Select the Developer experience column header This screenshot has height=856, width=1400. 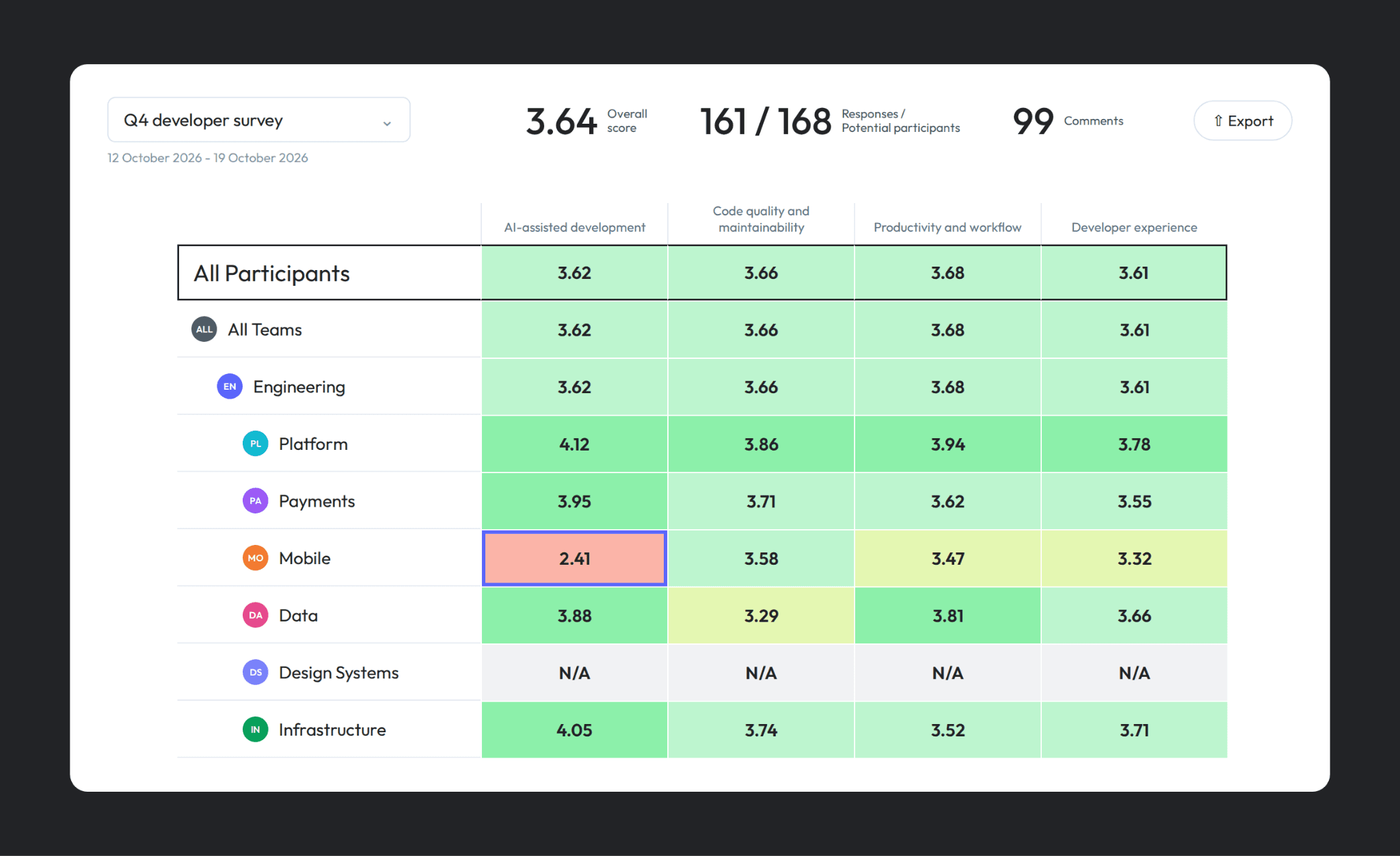coord(1134,227)
